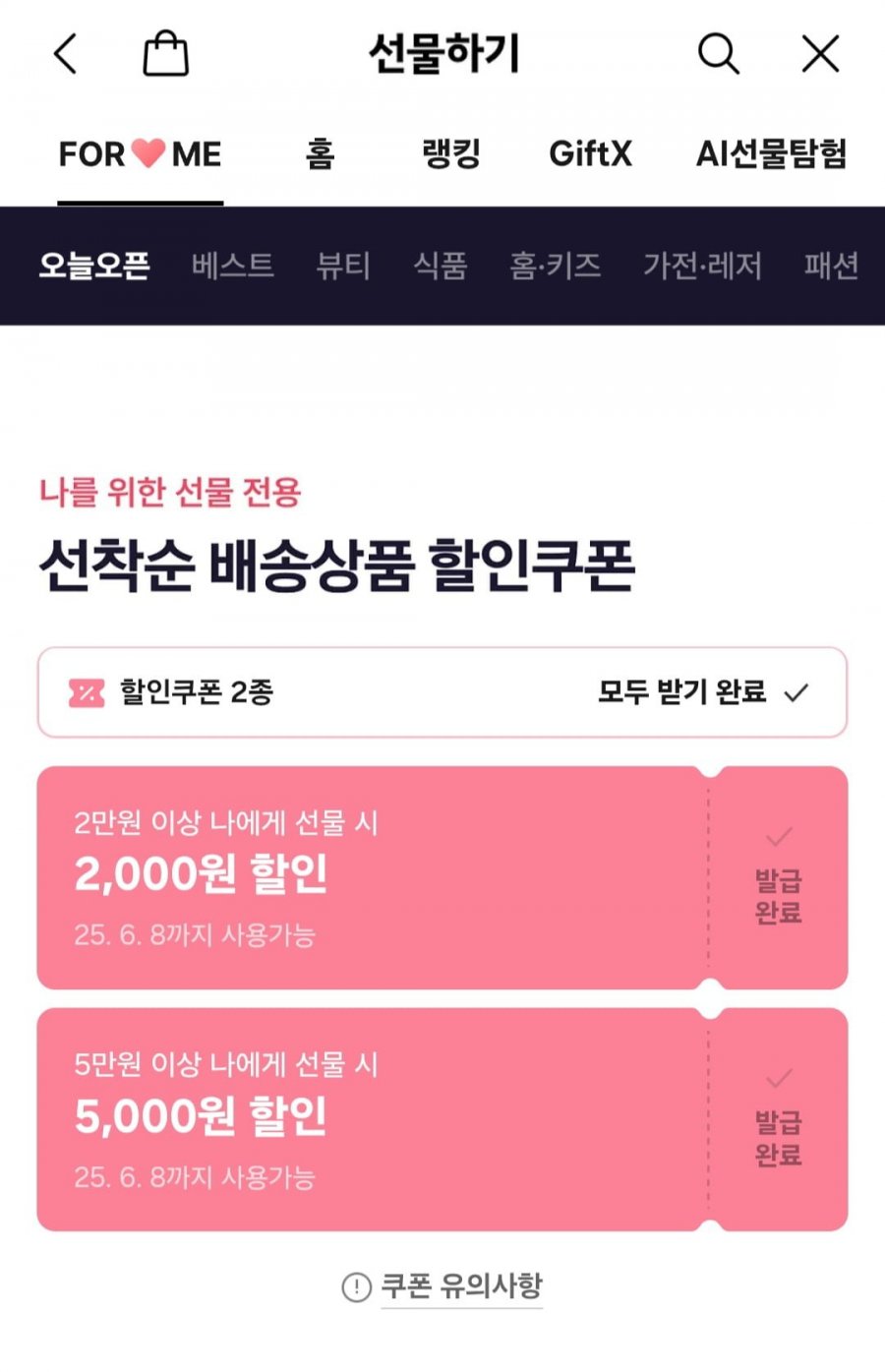The image size is (885, 1372).
Task: Tap the coupon ticket icon beside 할인쿠폰 2종
Action: point(87,693)
